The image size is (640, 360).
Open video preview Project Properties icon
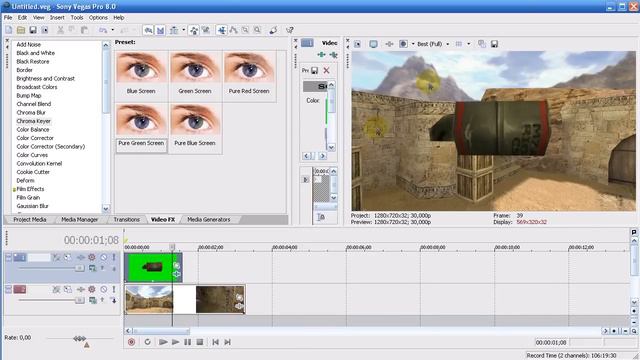[358, 44]
